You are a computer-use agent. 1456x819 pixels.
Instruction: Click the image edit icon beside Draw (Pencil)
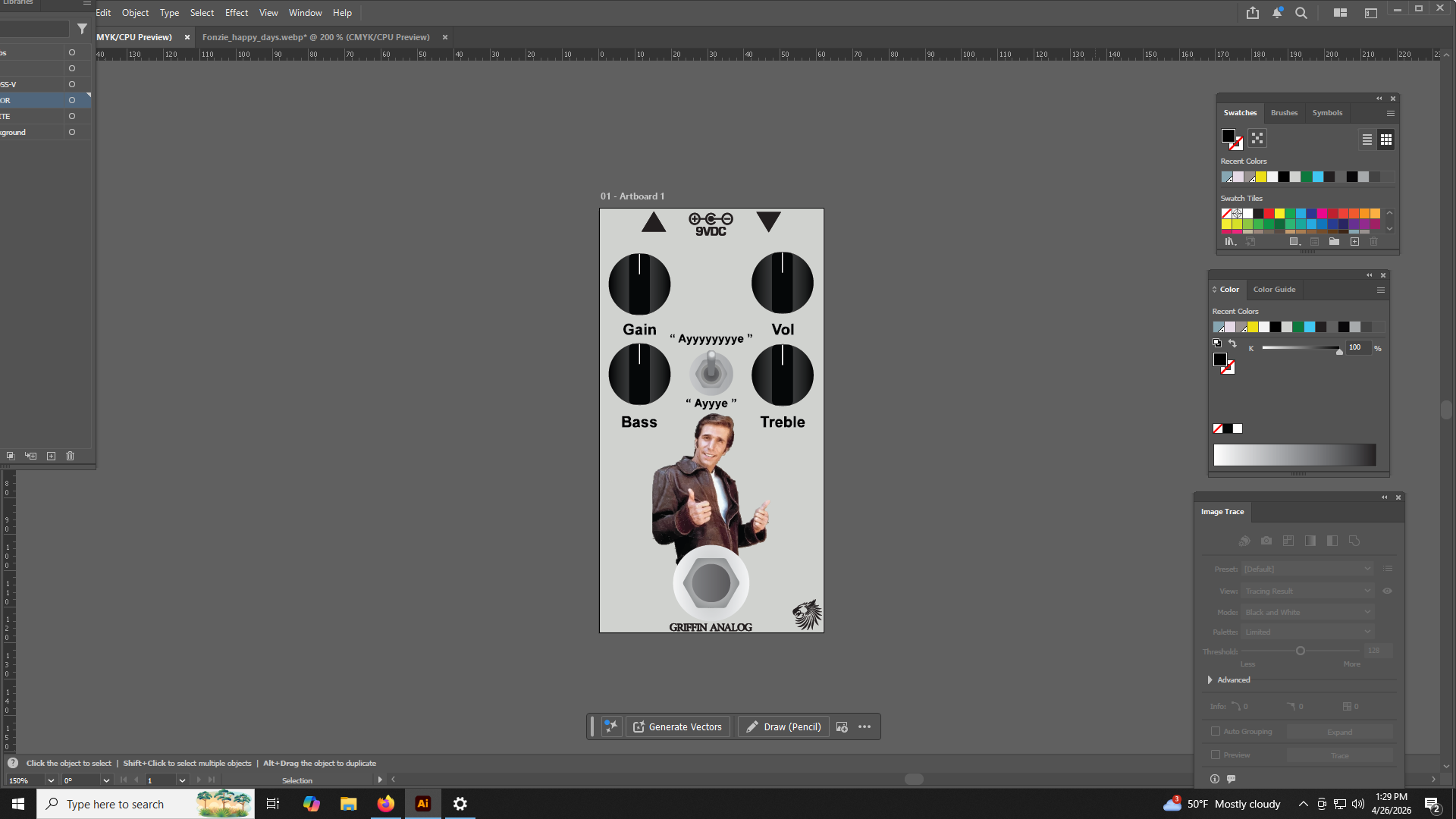[x=842, y=726]
